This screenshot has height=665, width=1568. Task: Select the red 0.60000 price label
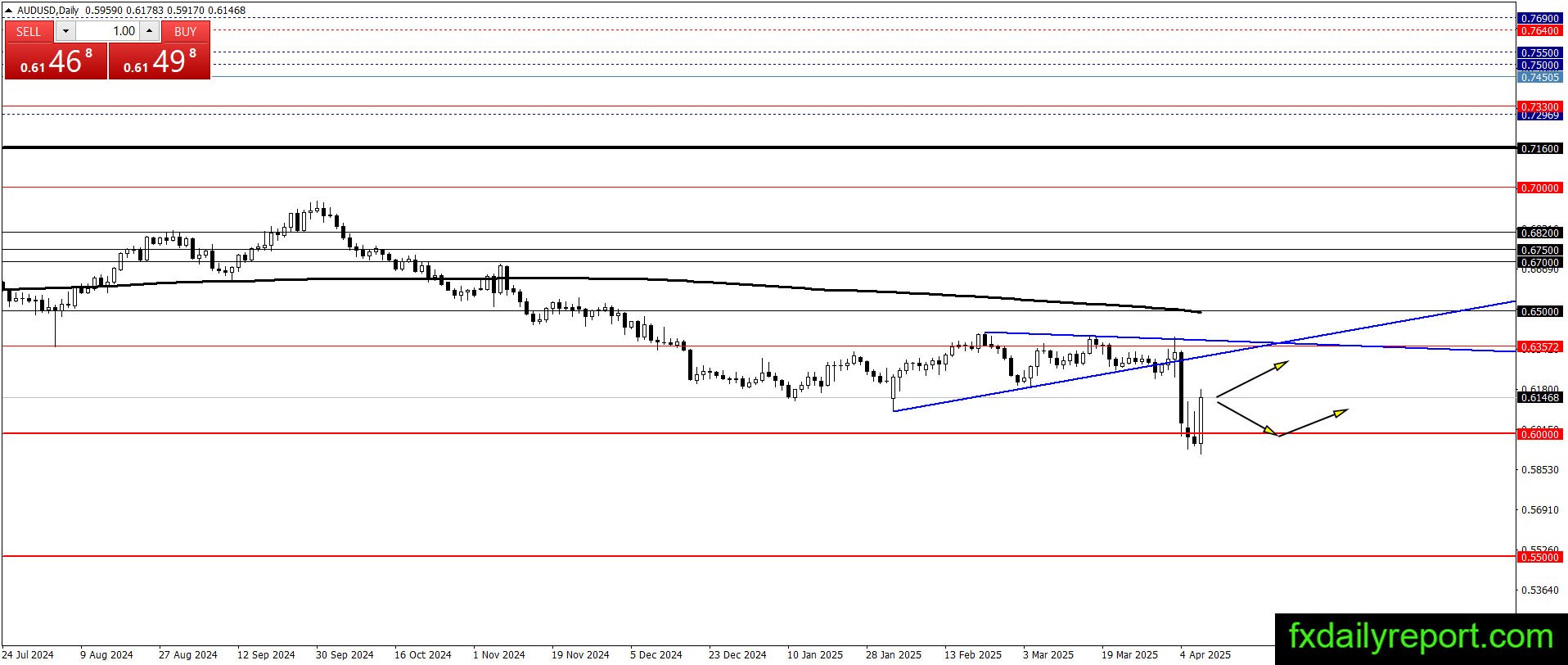click(1539, 434)
